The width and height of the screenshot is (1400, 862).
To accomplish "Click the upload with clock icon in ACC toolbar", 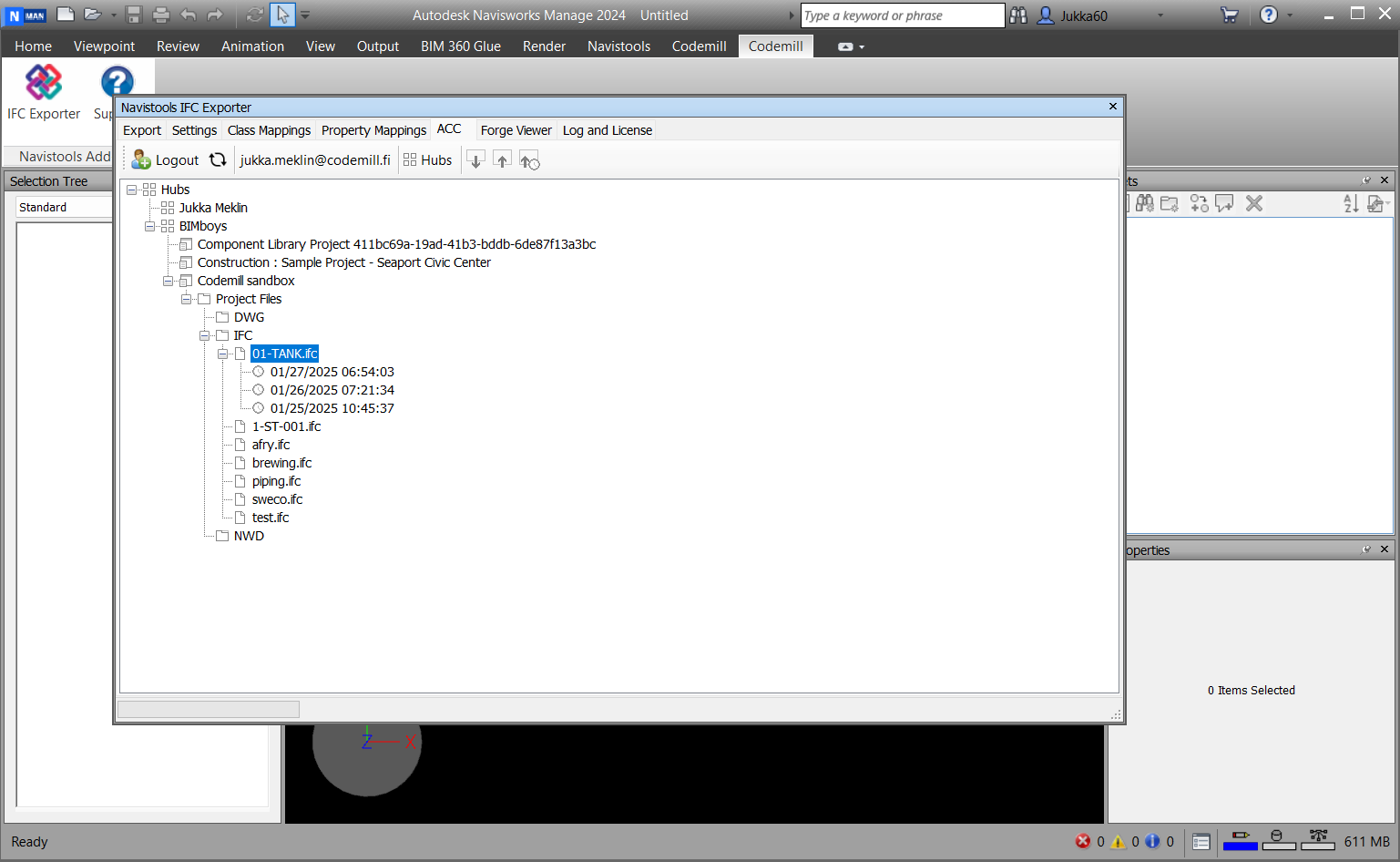I will (529, 160).
